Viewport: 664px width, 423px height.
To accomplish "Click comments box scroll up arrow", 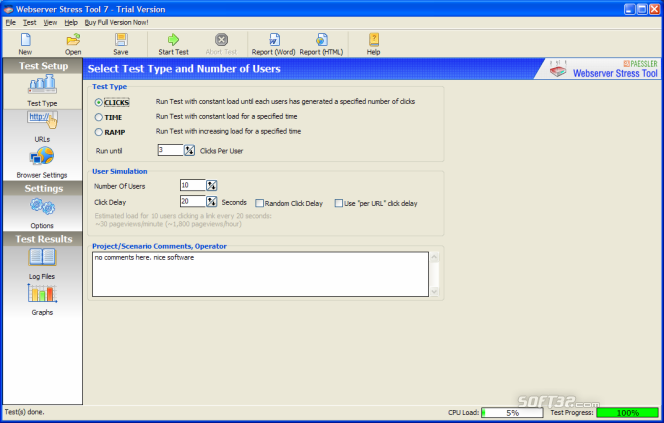I will [434, 257].
